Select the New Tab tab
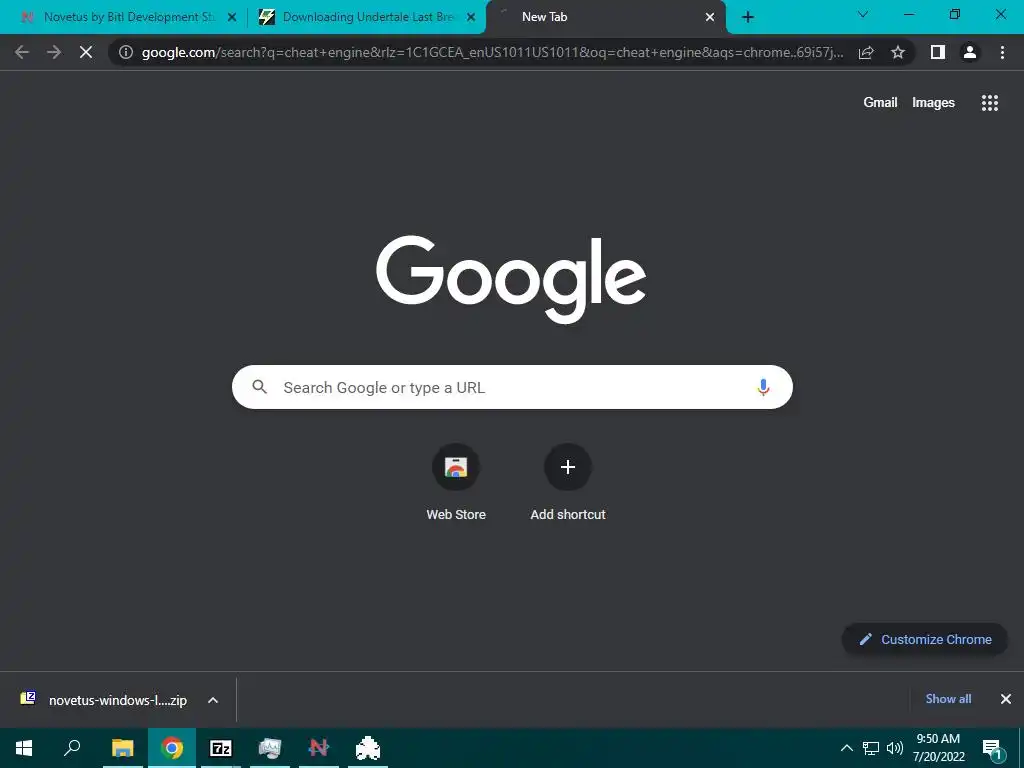The width and height of the screenshot is (1024, 768). [605, 17]
